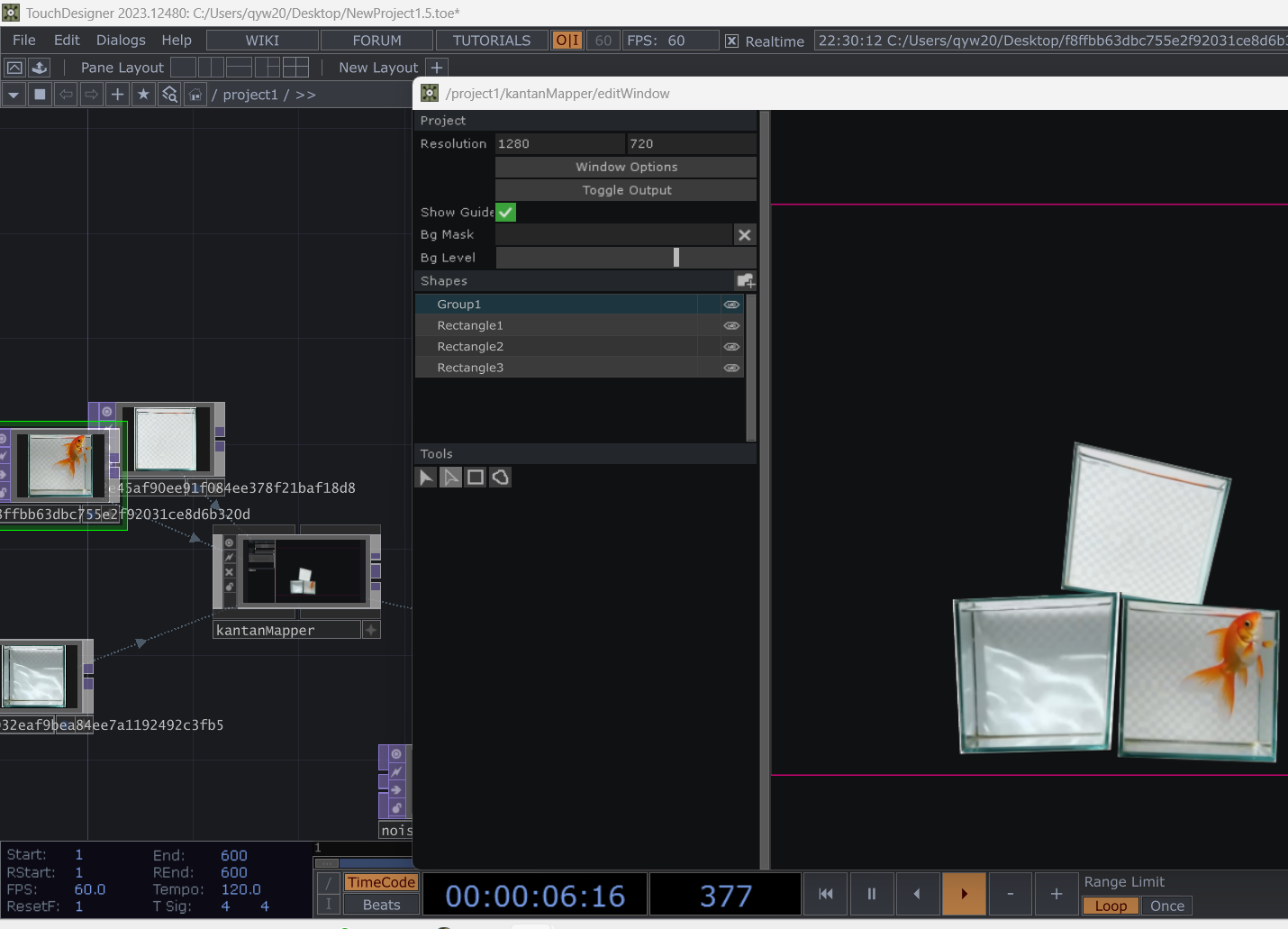This screenshot has height=929, width=1288.
Task: Open the pane type dropdown arrow
Action: pos(14,94)
